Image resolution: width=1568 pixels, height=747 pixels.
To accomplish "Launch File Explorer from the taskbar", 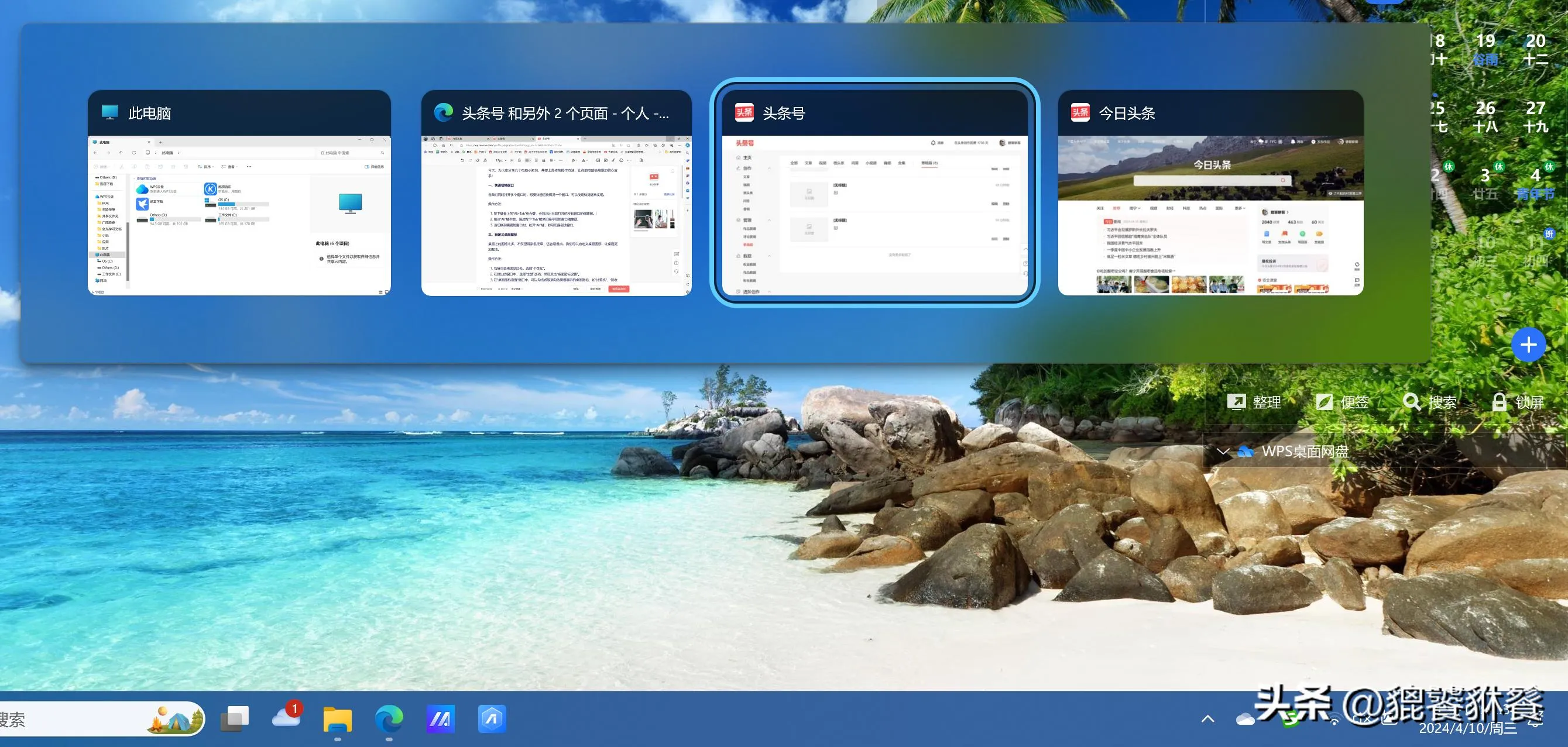I will tap(337, 719).
